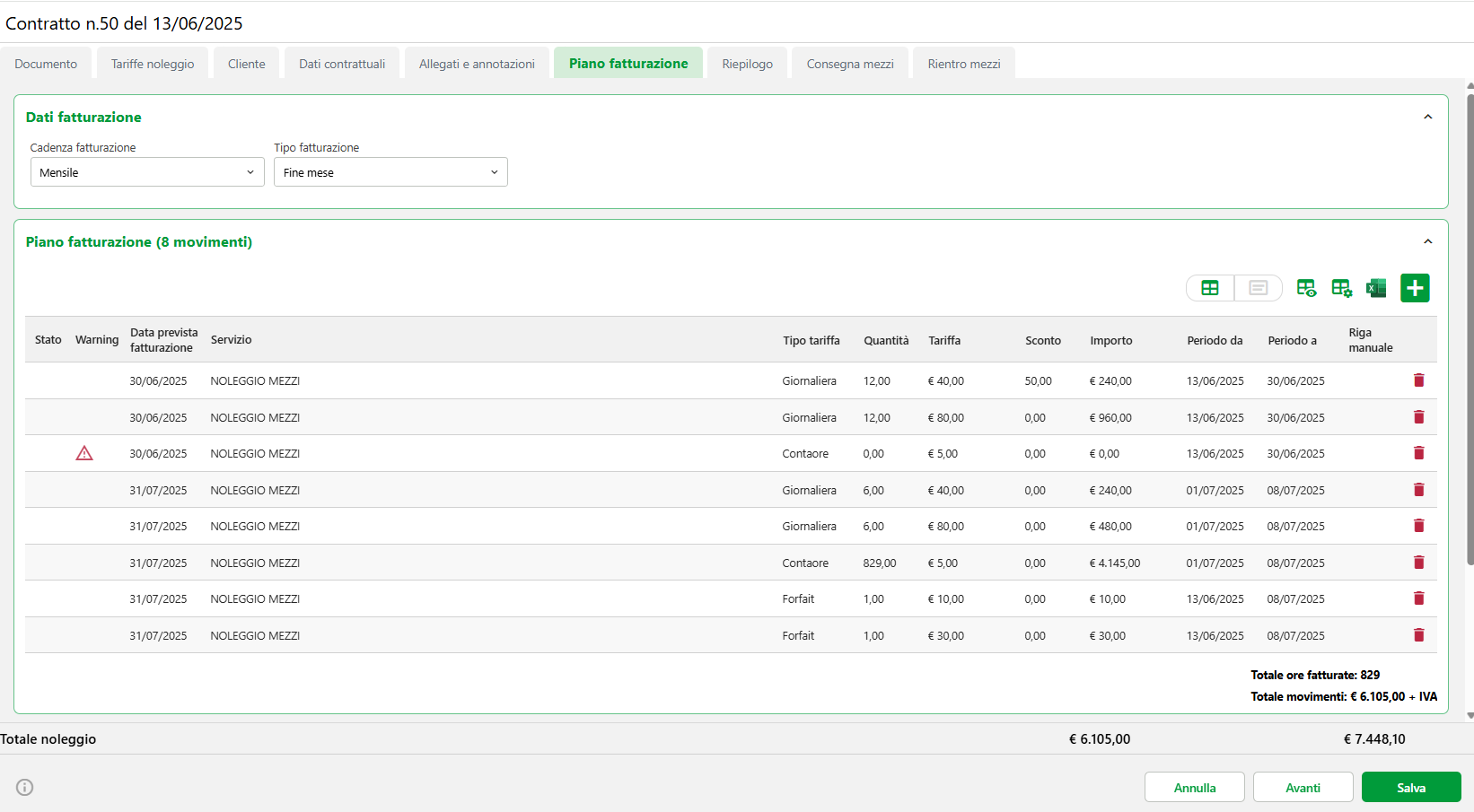Delete the €240,00 row dated 30/06/2025
This screenshot has height=812, width=1474.
(1419, 380)
